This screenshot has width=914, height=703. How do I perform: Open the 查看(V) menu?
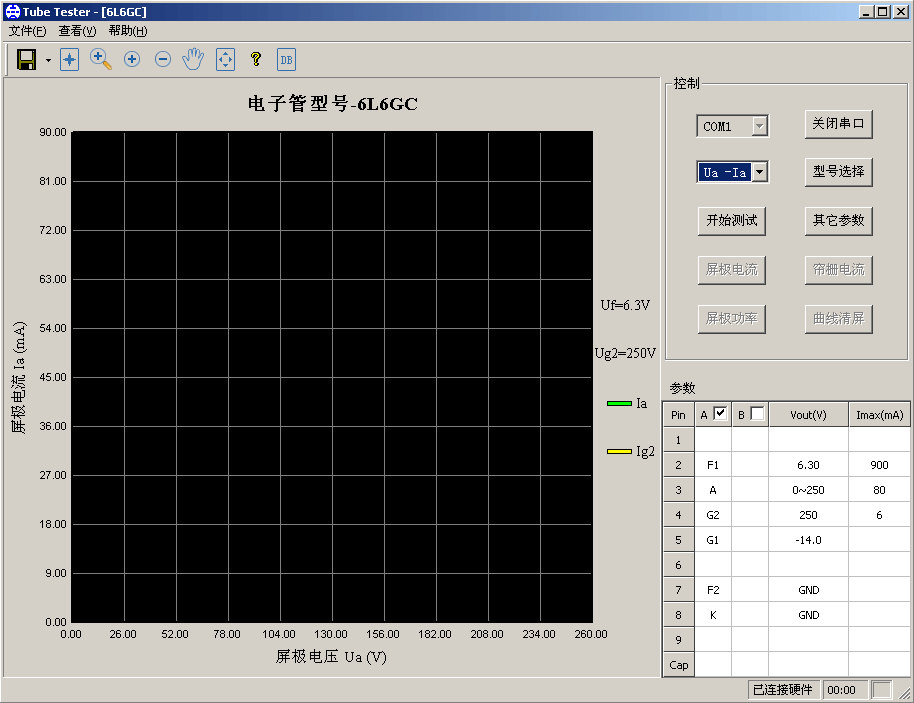click(x=77, y=31)
